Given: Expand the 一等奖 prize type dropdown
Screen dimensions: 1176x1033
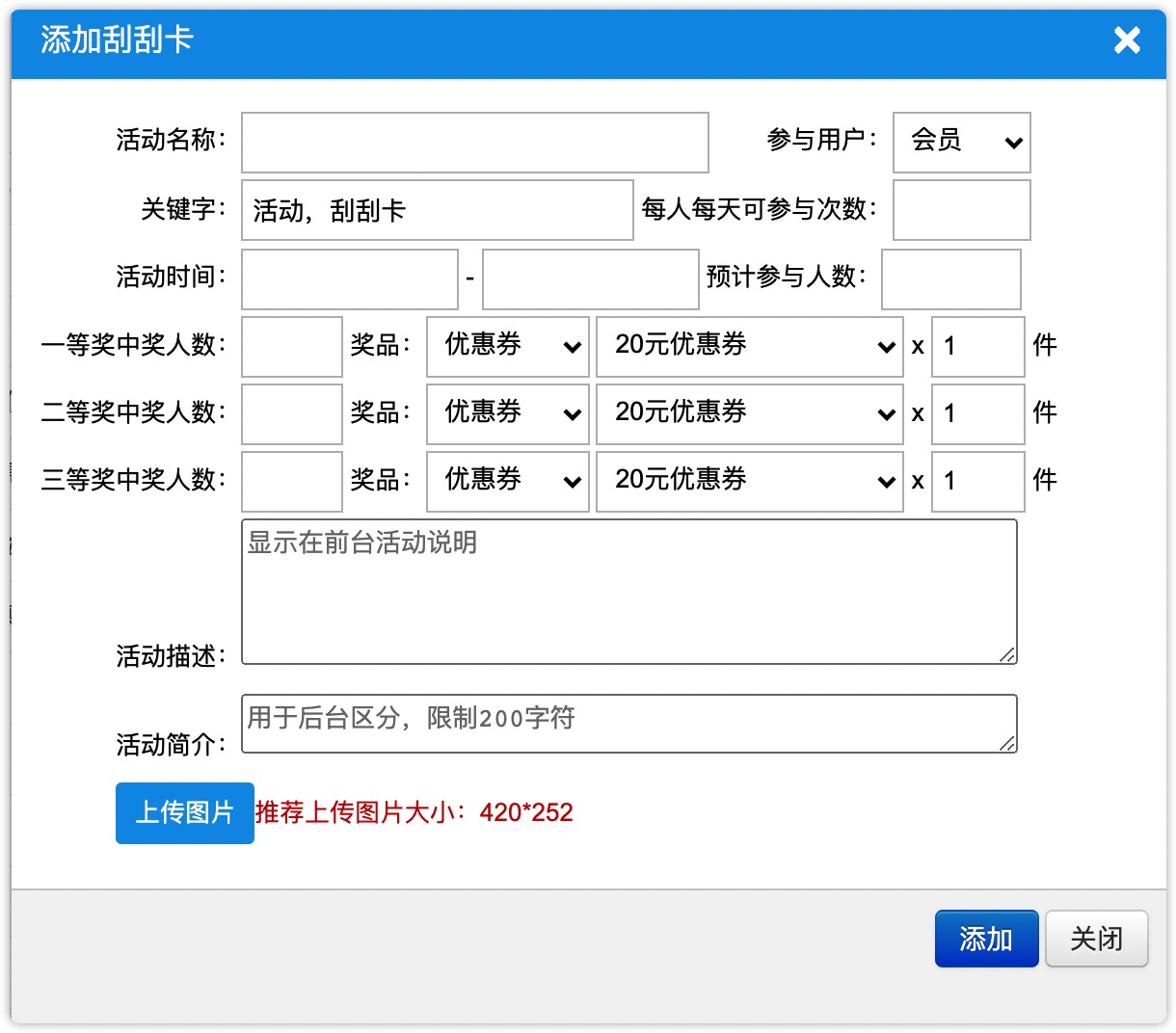Looking at the screenshot, I should point(508,347).
